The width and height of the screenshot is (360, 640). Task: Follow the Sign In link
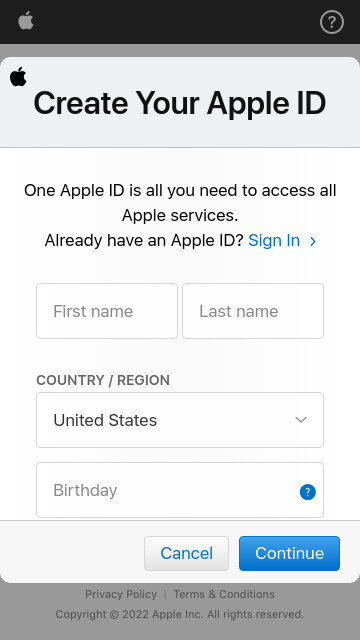click(274, 241)
